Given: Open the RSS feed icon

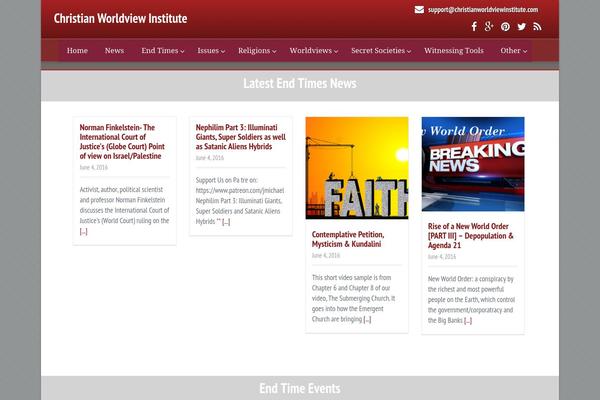Looking at the screenshot, I should 537,26.
